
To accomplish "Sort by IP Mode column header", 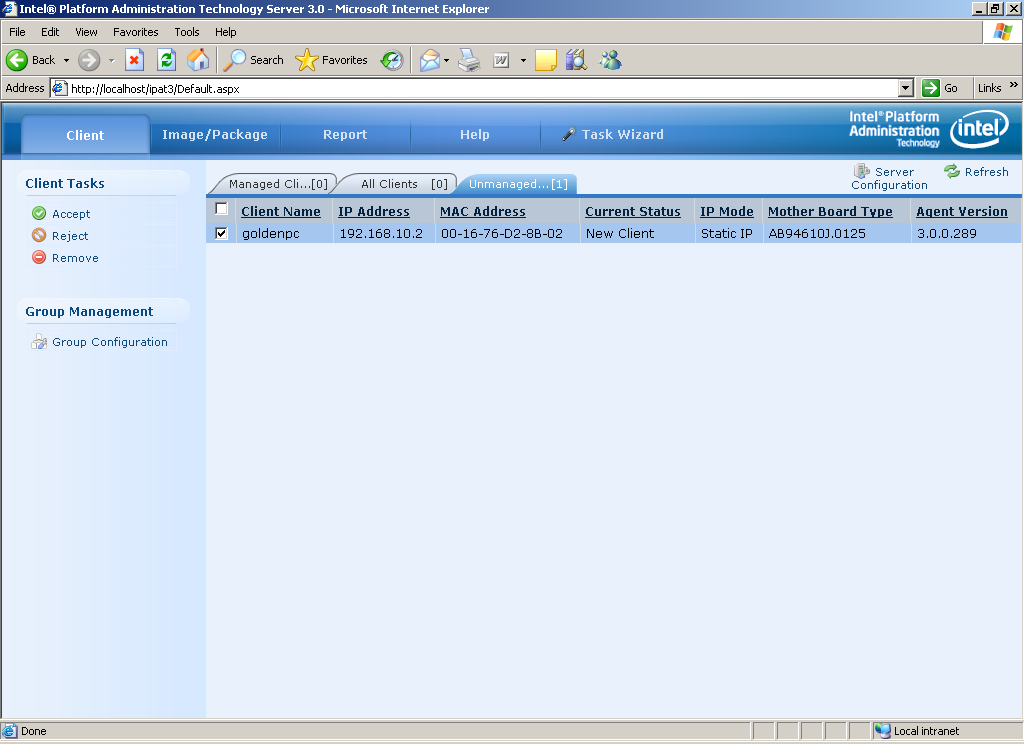I will (727, 212).
